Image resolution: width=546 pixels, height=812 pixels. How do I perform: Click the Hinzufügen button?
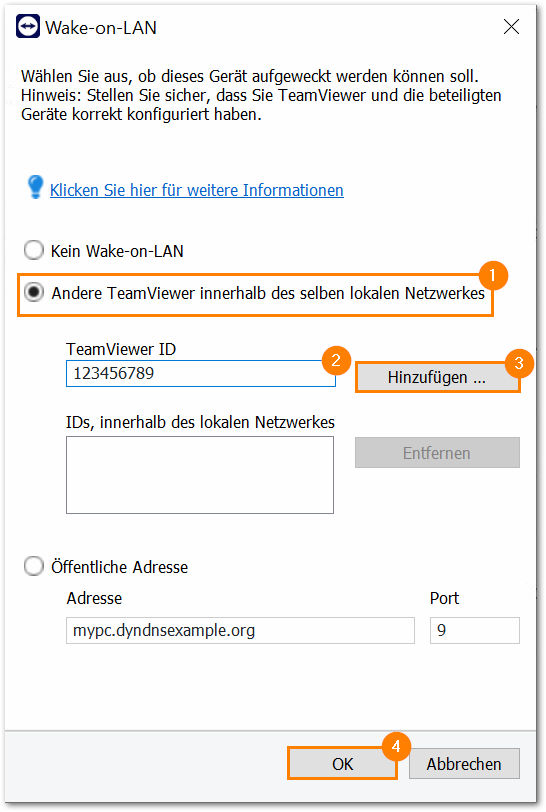(x=437, y=377)
